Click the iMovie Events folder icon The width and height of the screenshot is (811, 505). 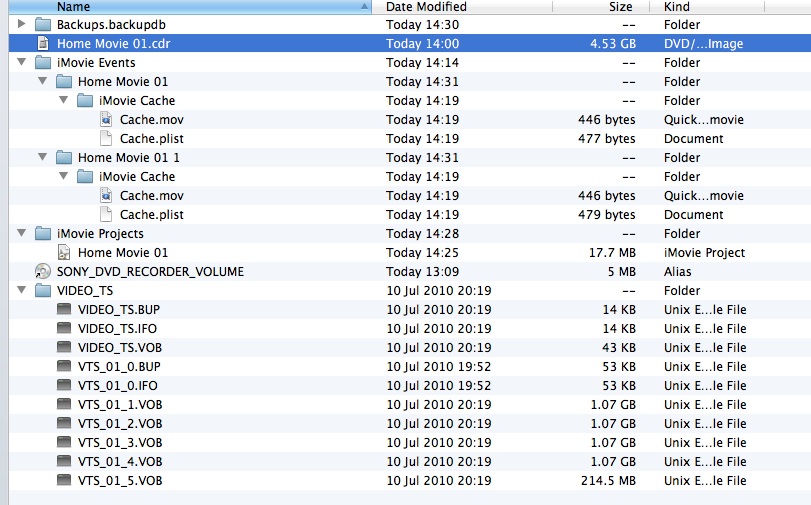tap(42, 63)
